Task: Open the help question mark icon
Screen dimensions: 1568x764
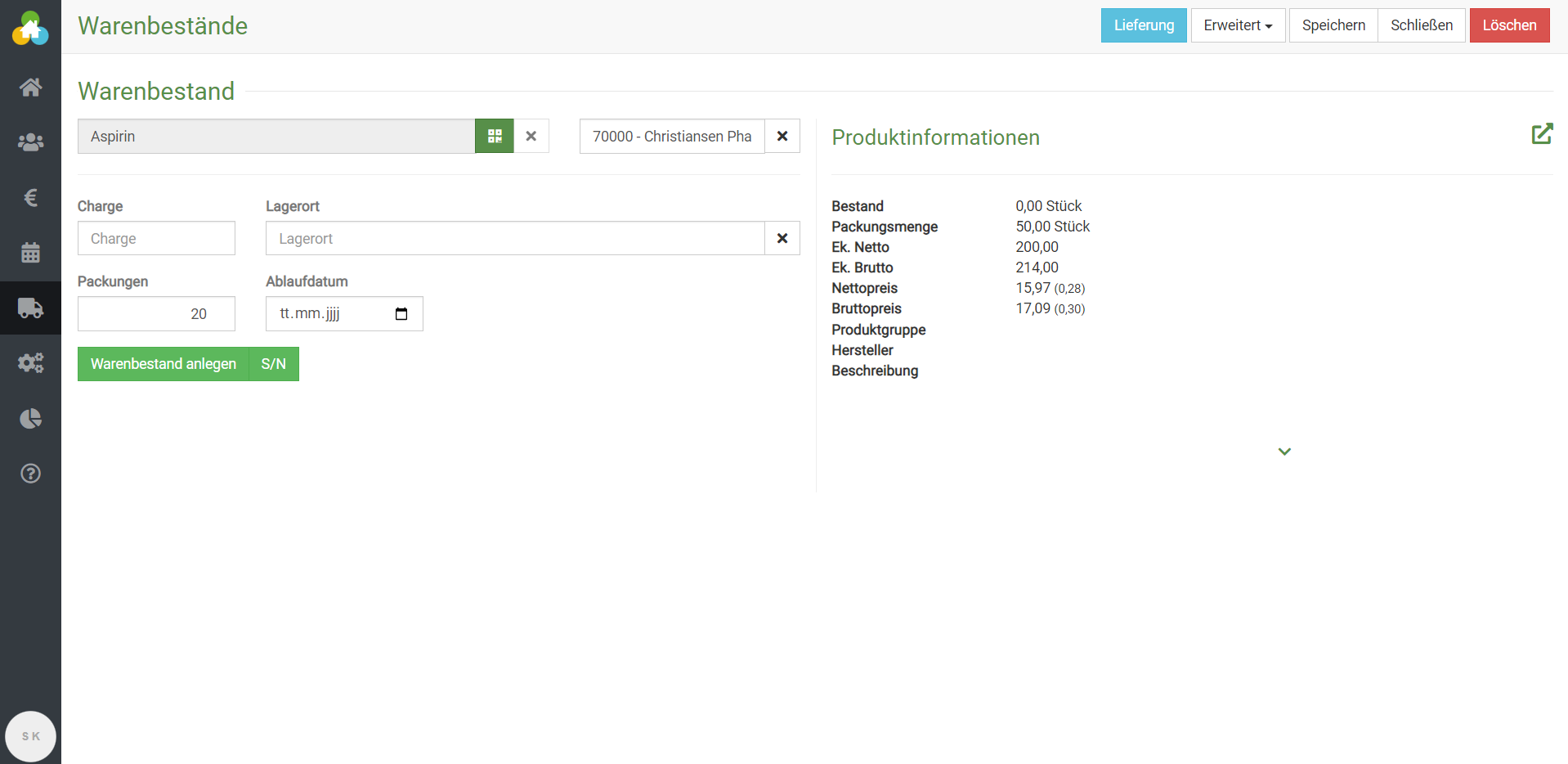Action: (30, 474)
